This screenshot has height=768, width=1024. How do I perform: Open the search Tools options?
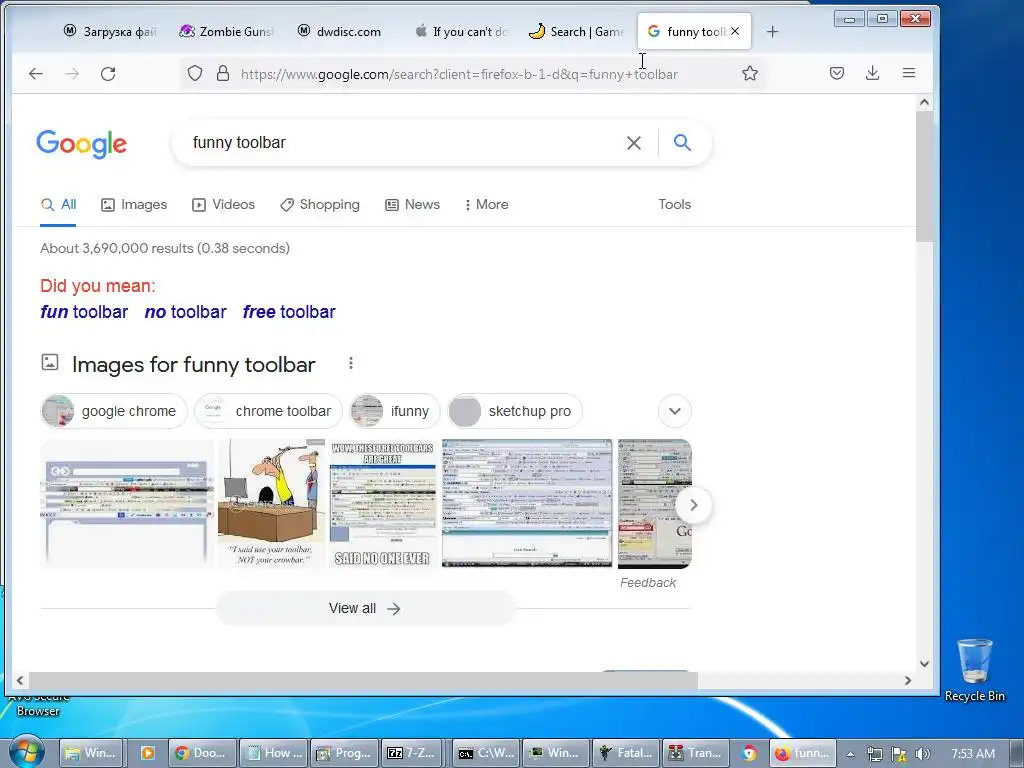674,204
